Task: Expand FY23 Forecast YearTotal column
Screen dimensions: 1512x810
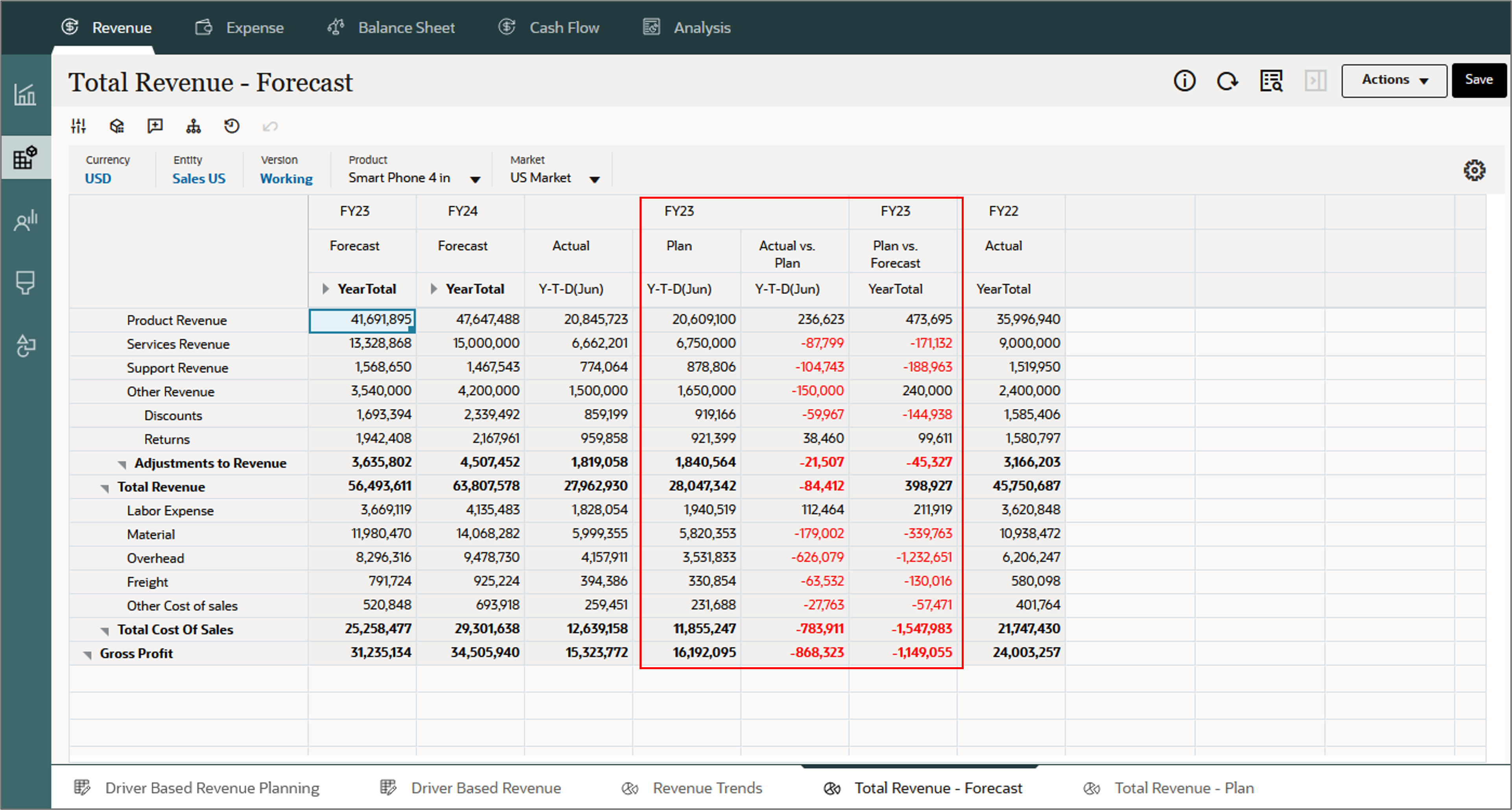Action: click(x=326, y=289)
